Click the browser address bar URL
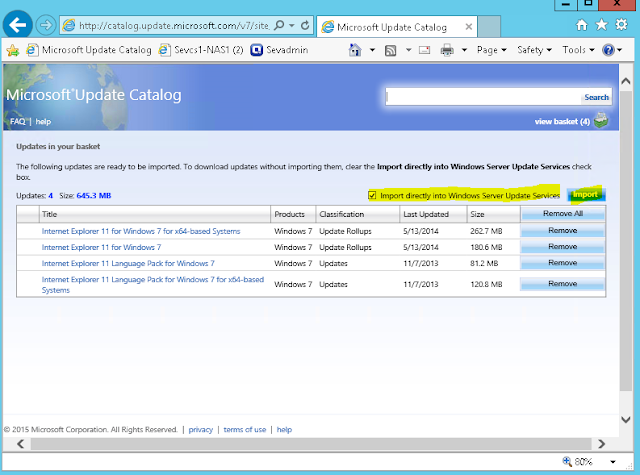Screen dimensions: 640x475 174,26
